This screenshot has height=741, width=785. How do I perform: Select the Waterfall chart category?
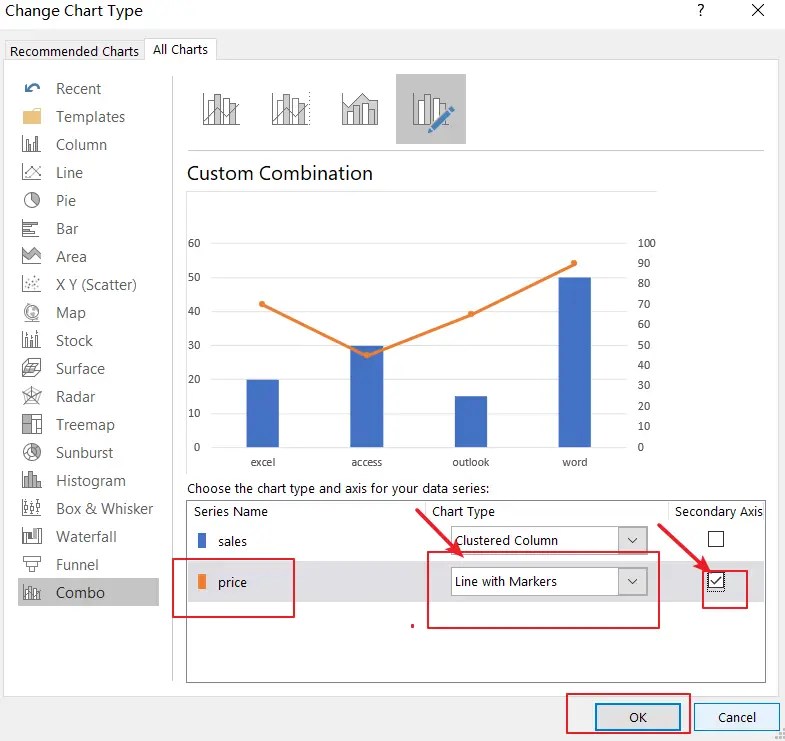coord(86,537)
